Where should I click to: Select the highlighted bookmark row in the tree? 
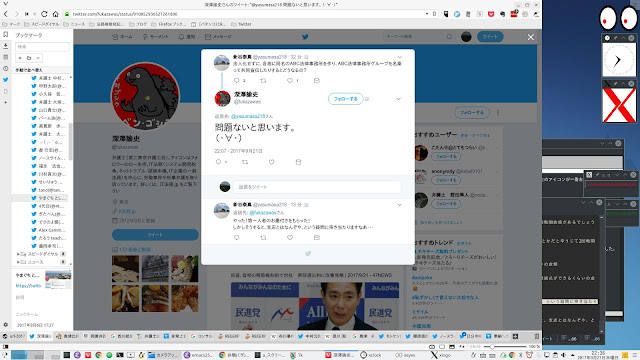tap(41, 198)
